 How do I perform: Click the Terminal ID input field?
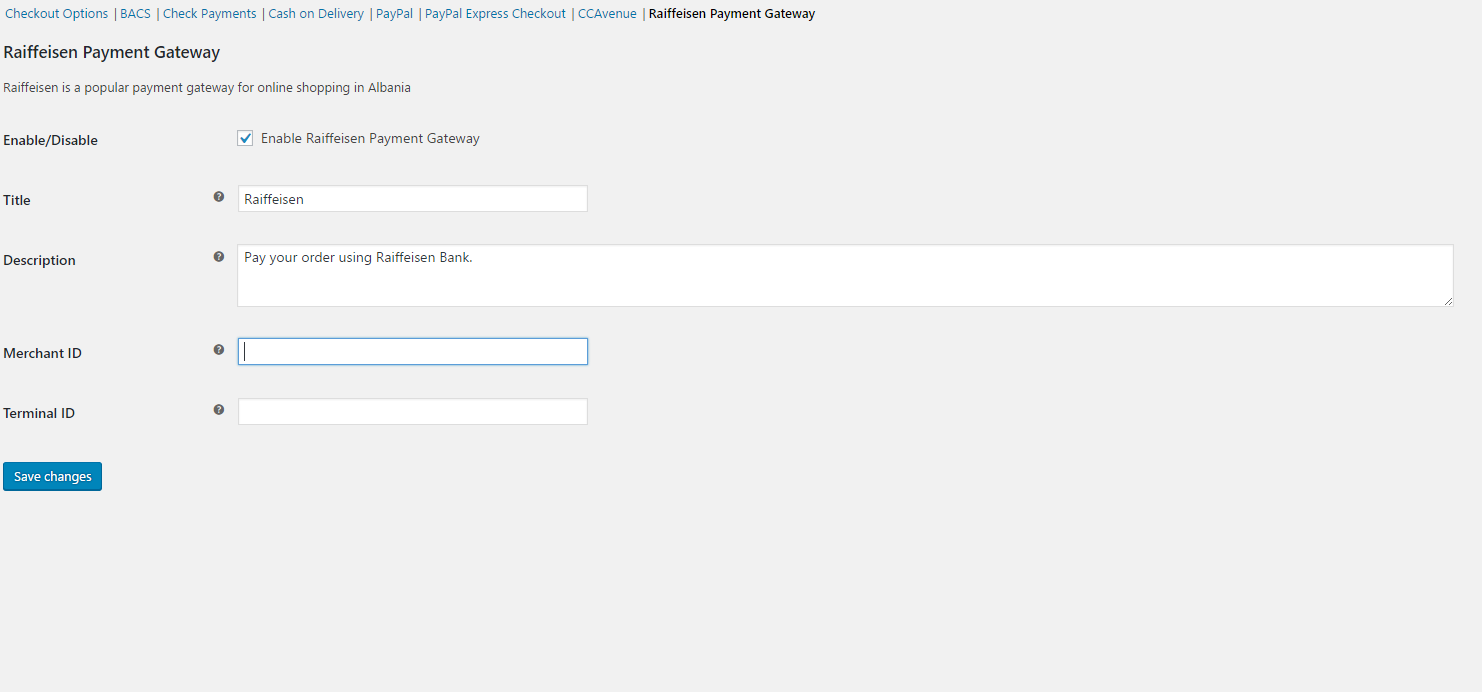[412, 412]
